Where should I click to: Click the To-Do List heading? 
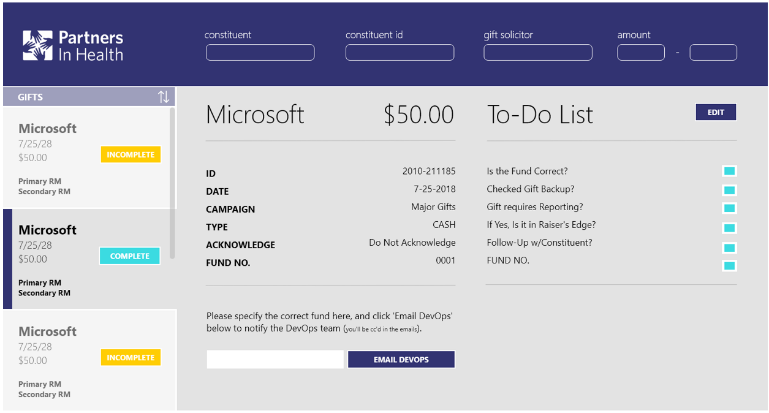click(x=540, y=115)
